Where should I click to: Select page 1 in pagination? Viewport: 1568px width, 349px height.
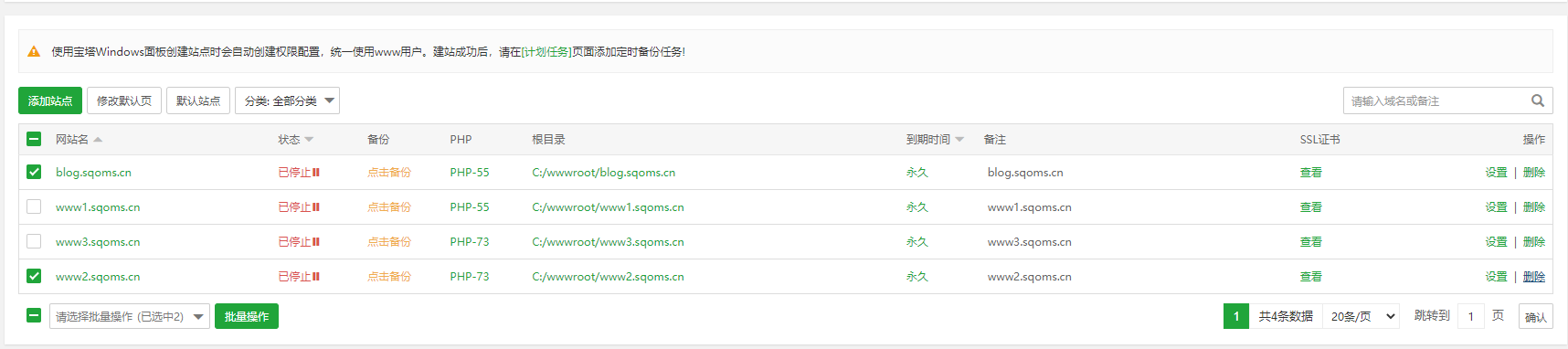tap(1236, 316)
